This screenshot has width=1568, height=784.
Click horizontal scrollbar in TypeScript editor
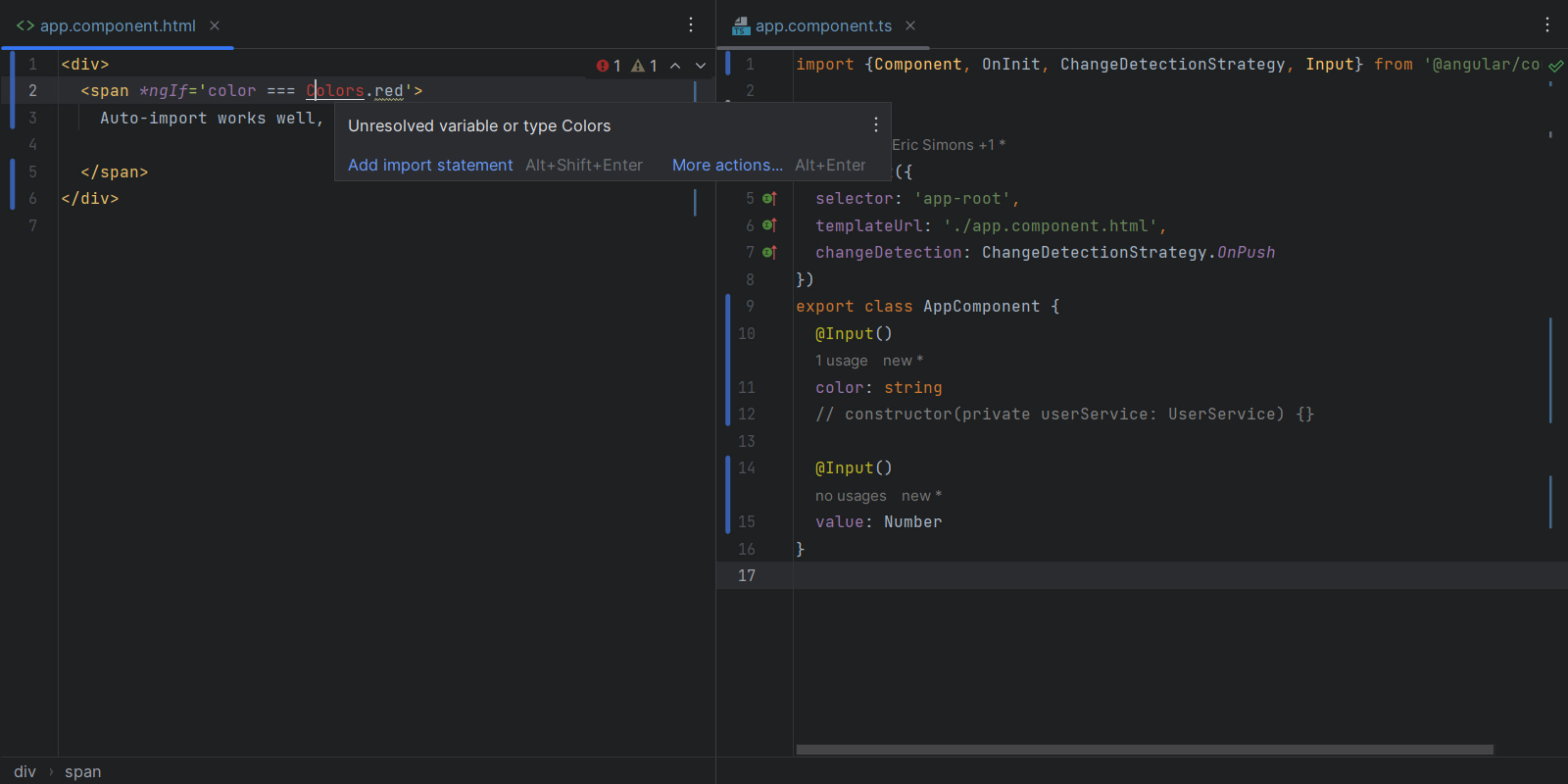(1144, 750)
